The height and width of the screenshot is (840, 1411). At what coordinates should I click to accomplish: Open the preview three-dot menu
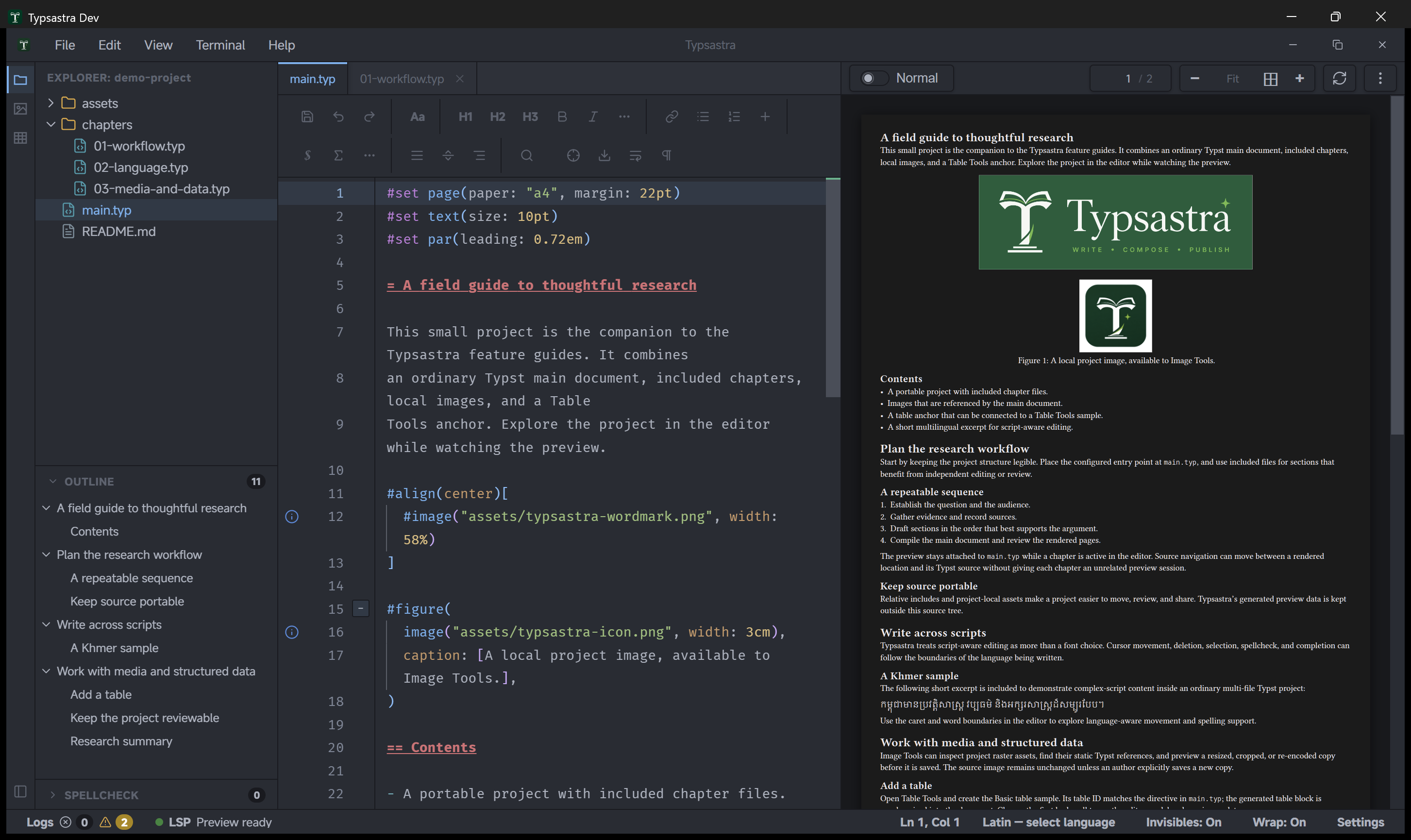(1380, 78)
